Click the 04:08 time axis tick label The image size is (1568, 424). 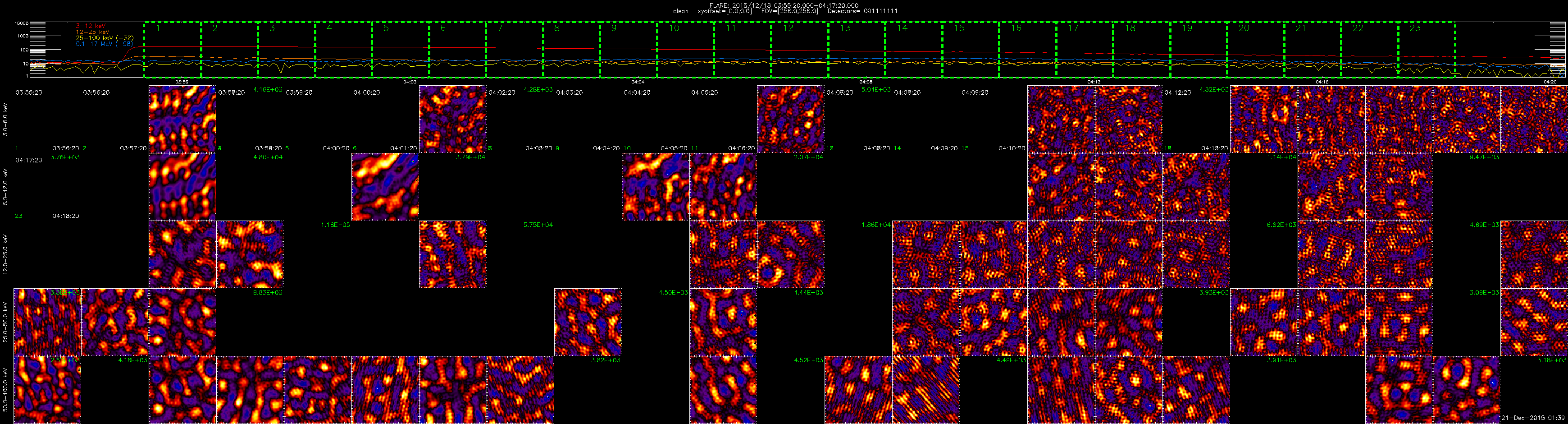[866, 81]
